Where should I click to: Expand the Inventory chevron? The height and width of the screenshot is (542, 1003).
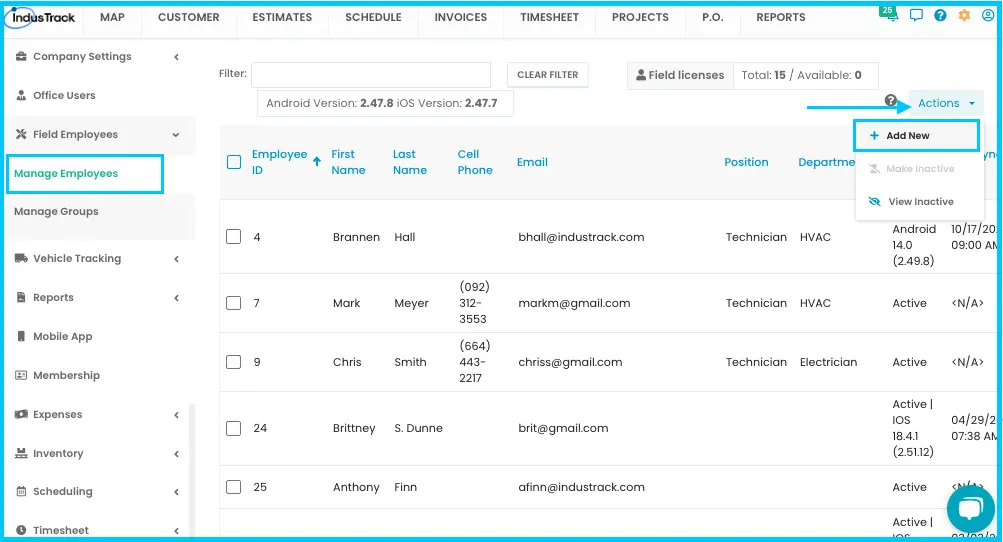click(177, 454)
